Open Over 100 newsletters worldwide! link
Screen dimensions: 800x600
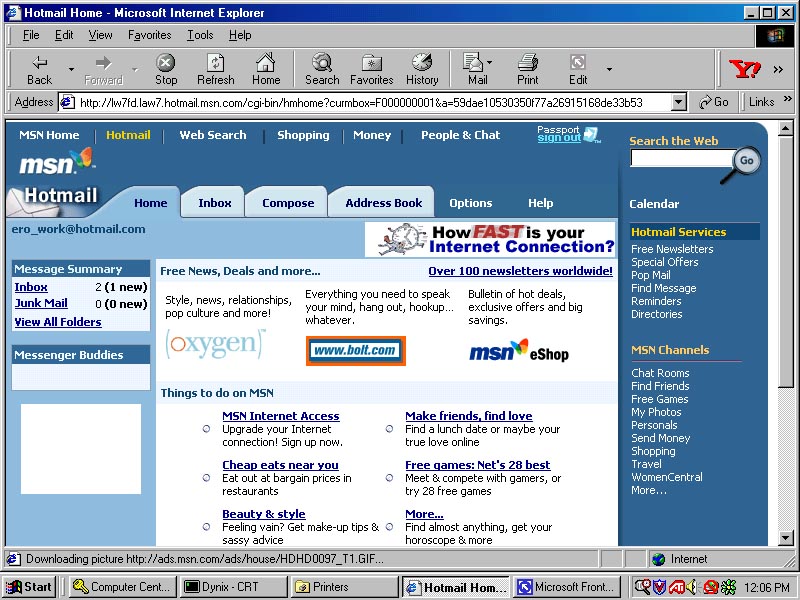(x=520, y=271)
